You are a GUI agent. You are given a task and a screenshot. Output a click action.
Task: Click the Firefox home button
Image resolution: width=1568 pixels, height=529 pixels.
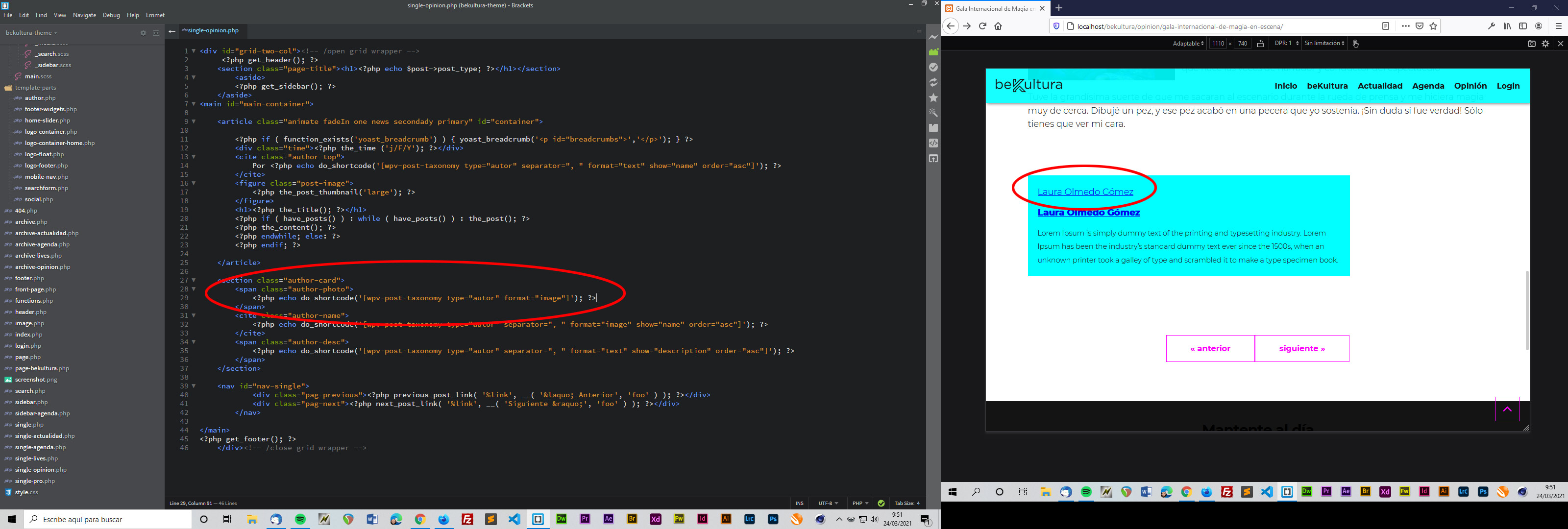pos(998,26)
